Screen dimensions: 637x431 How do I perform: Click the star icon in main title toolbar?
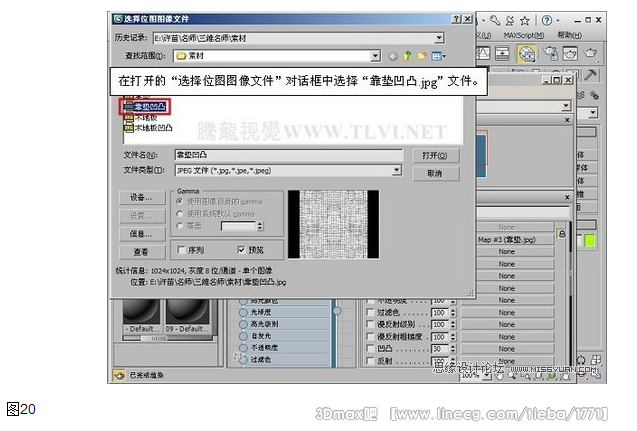[524, 20]
